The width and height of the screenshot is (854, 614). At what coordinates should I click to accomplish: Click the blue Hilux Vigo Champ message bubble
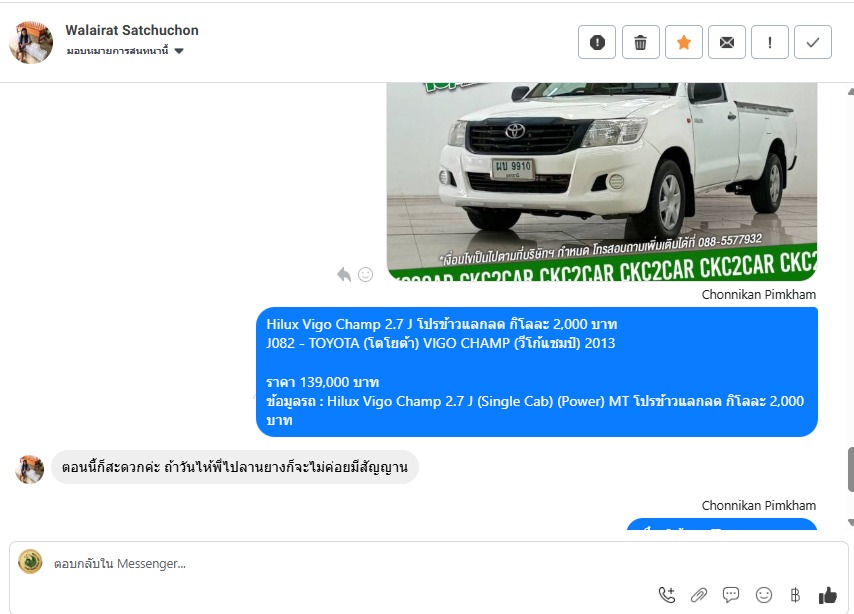click(536, 372)
